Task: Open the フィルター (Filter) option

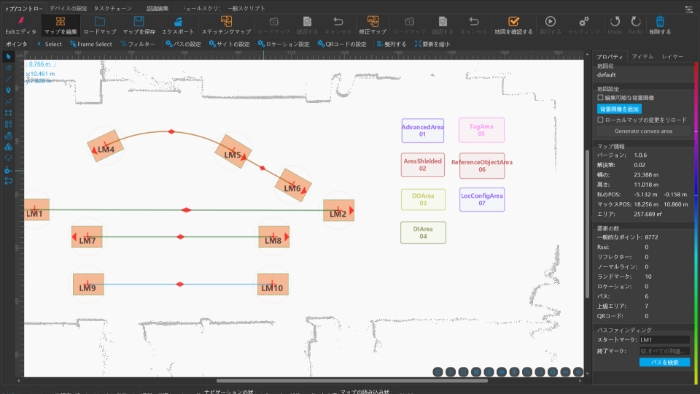Action: point(137,44)
